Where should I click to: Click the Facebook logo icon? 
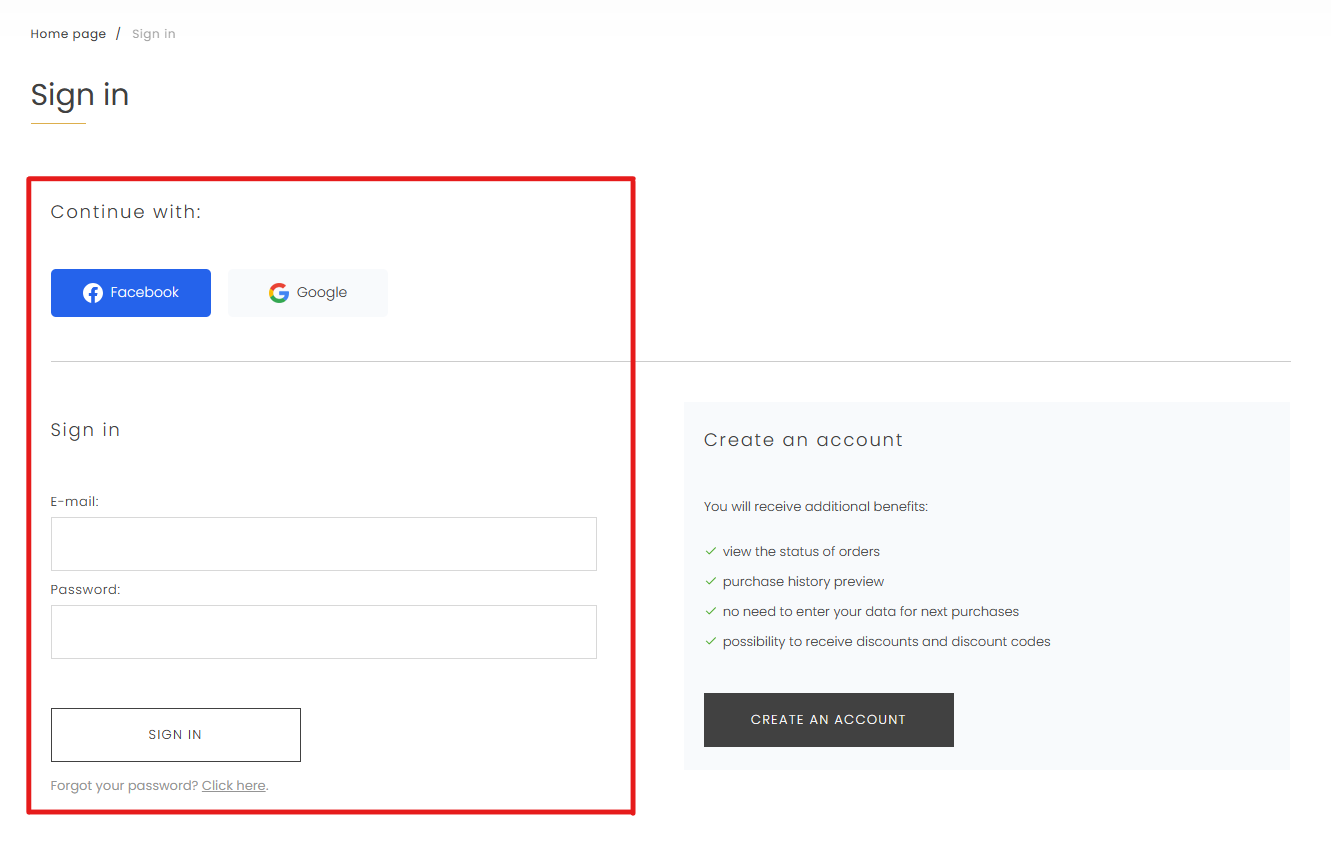pos(93,293)
